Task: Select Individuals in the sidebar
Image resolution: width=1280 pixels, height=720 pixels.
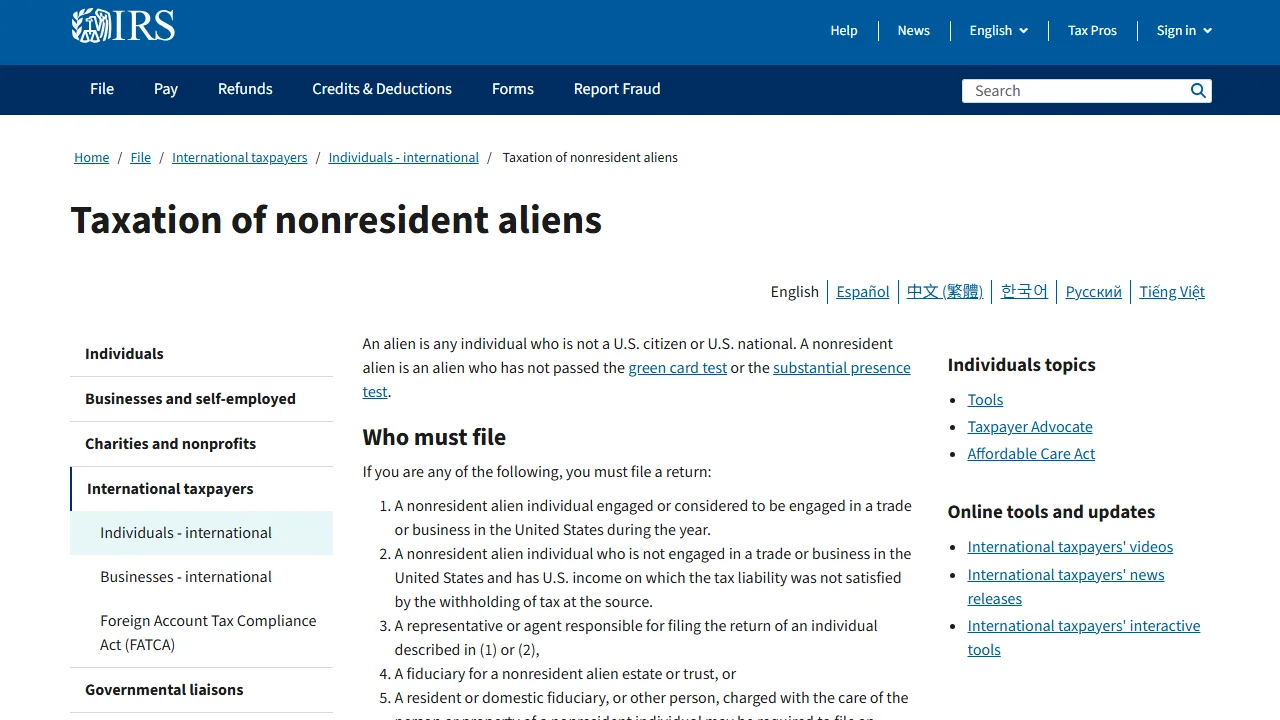Action: (x=201, y=354)
